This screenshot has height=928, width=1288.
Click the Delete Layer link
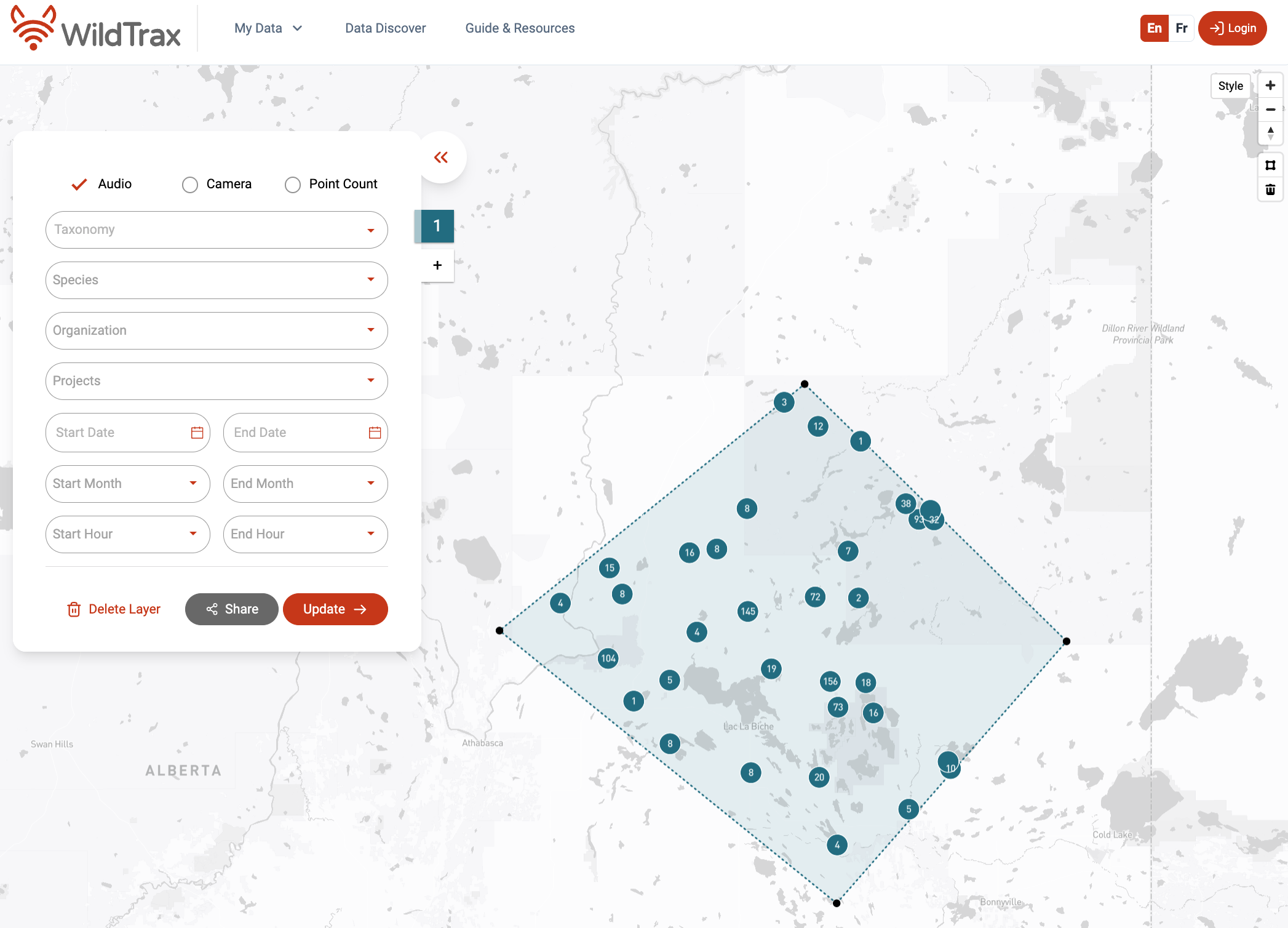pyautogui.click(x=114, y=609)
